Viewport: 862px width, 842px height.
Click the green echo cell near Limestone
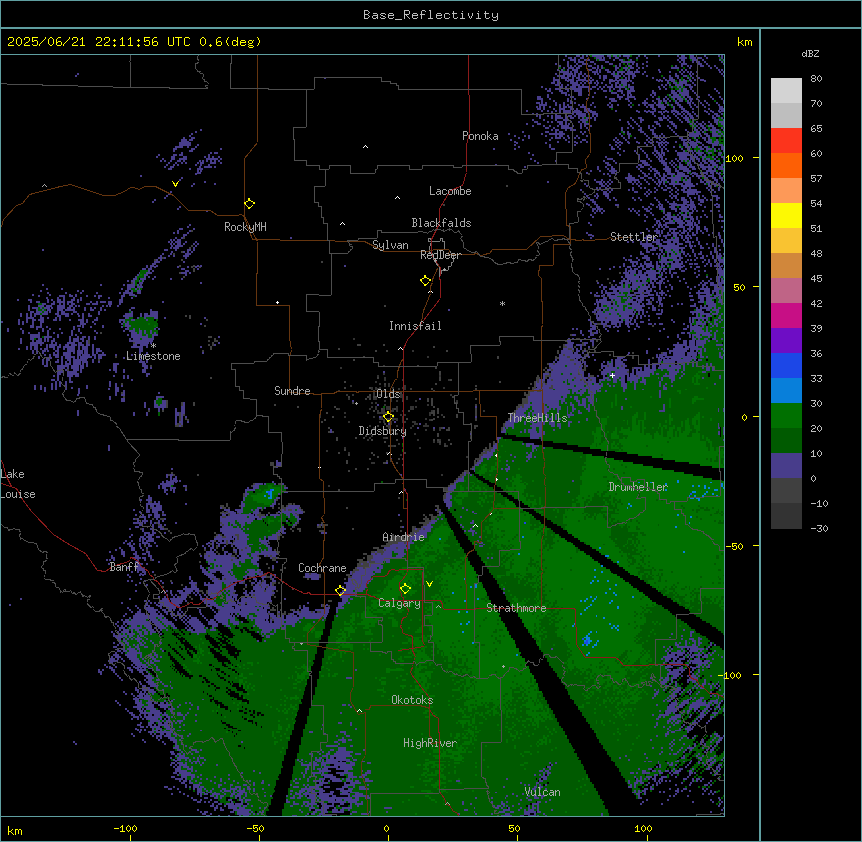pyautogui.click(x=142, y=324)
